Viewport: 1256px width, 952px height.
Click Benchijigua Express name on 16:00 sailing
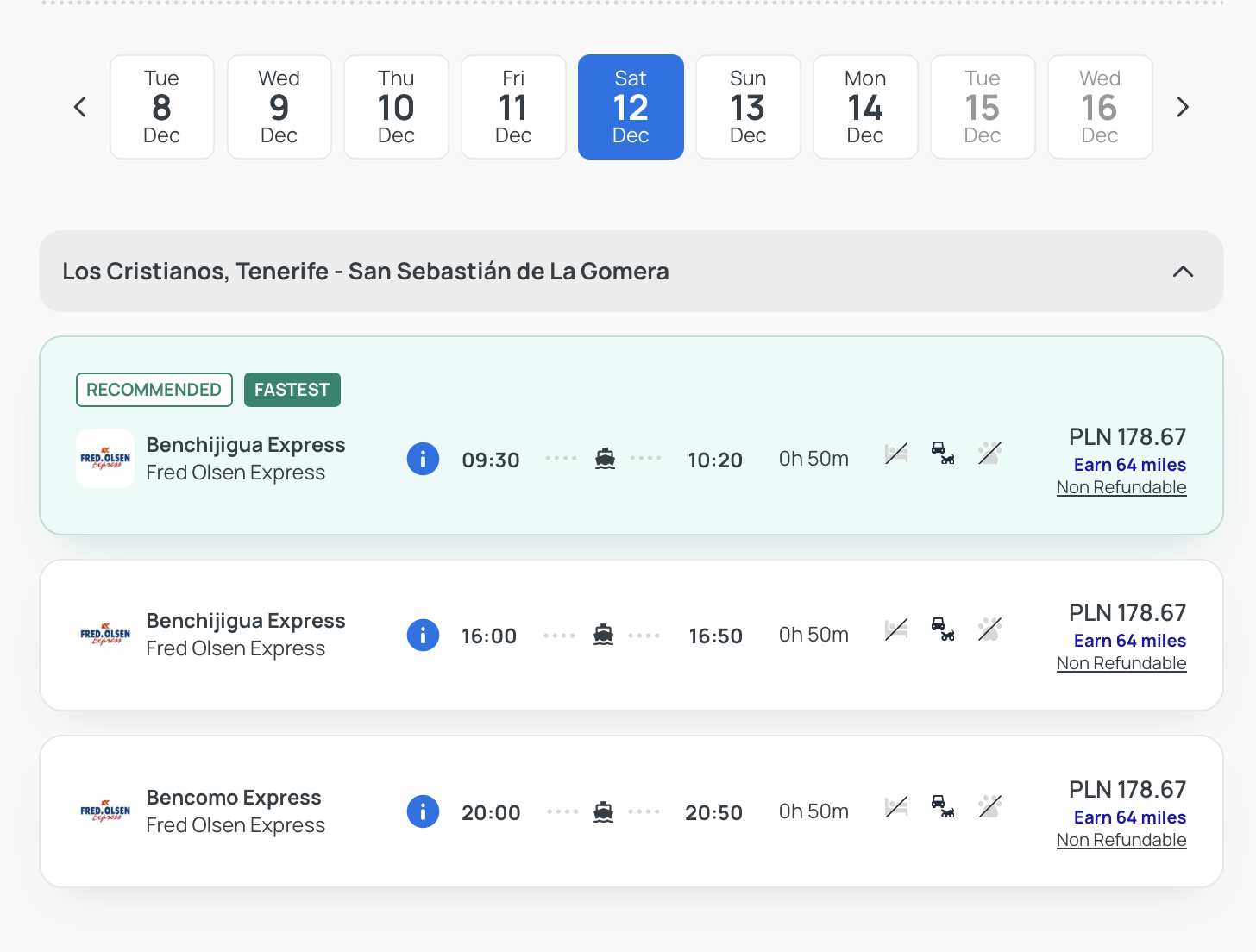tap(246, 621)
